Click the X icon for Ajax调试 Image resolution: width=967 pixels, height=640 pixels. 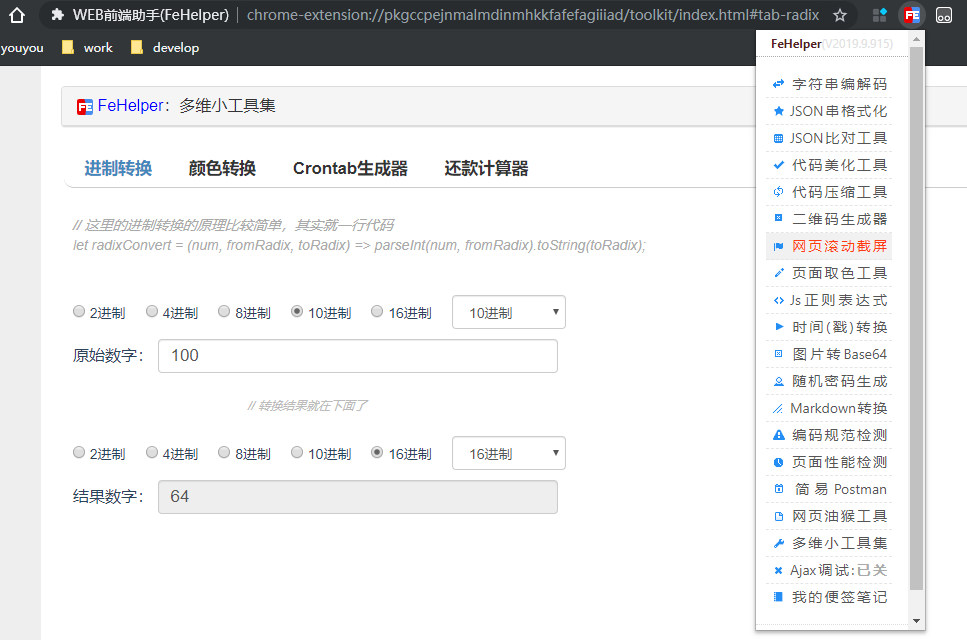(778, 570)
